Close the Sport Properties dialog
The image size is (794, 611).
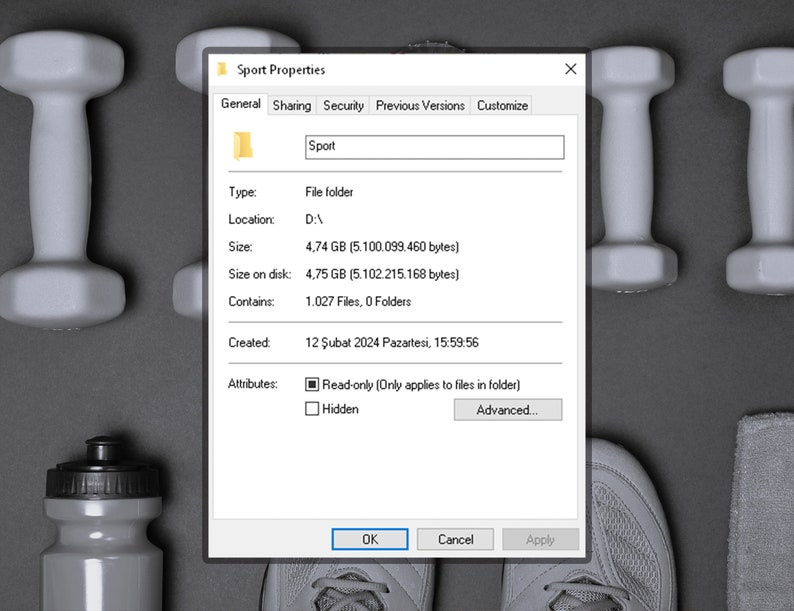(571, 69)
